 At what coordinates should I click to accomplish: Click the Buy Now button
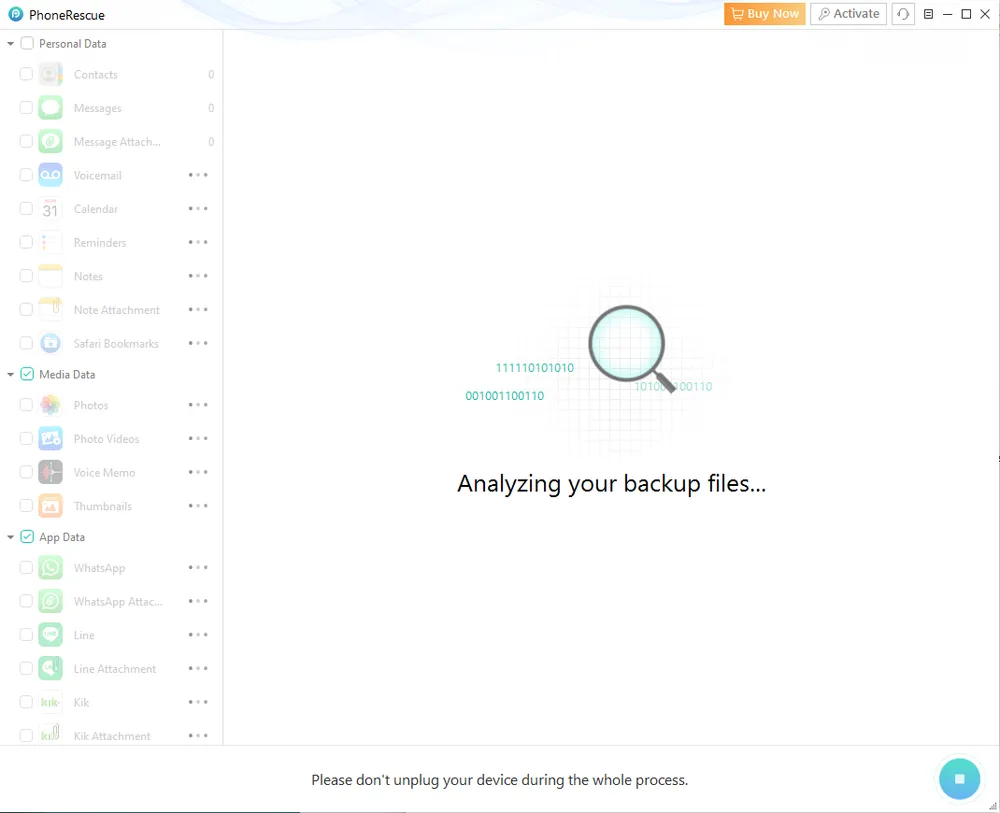pyautogui.click(x=765, y=14)
